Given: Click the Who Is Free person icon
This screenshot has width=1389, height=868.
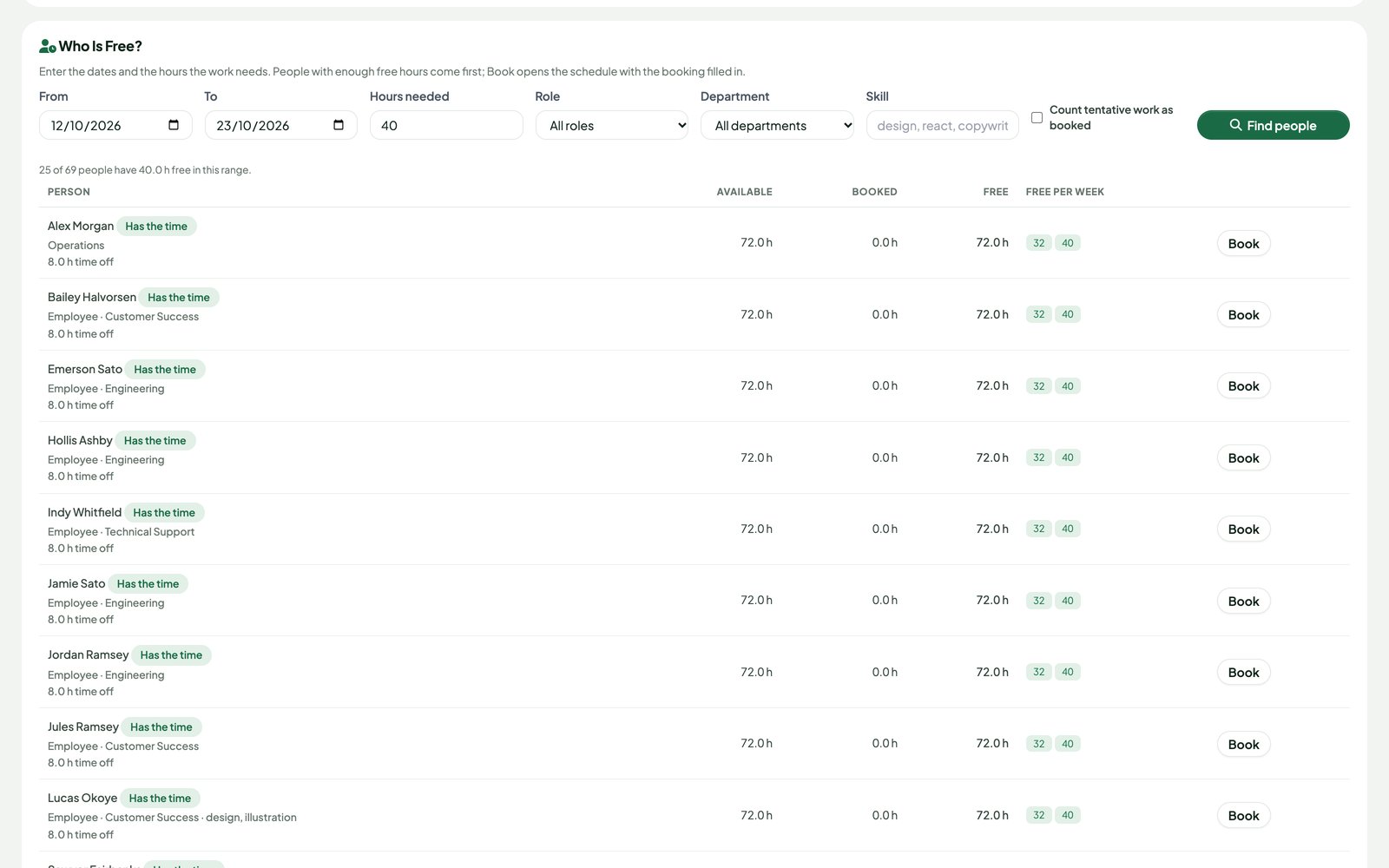Looking at the screenshot, I should pyautogui.click(x=48, y=46).
